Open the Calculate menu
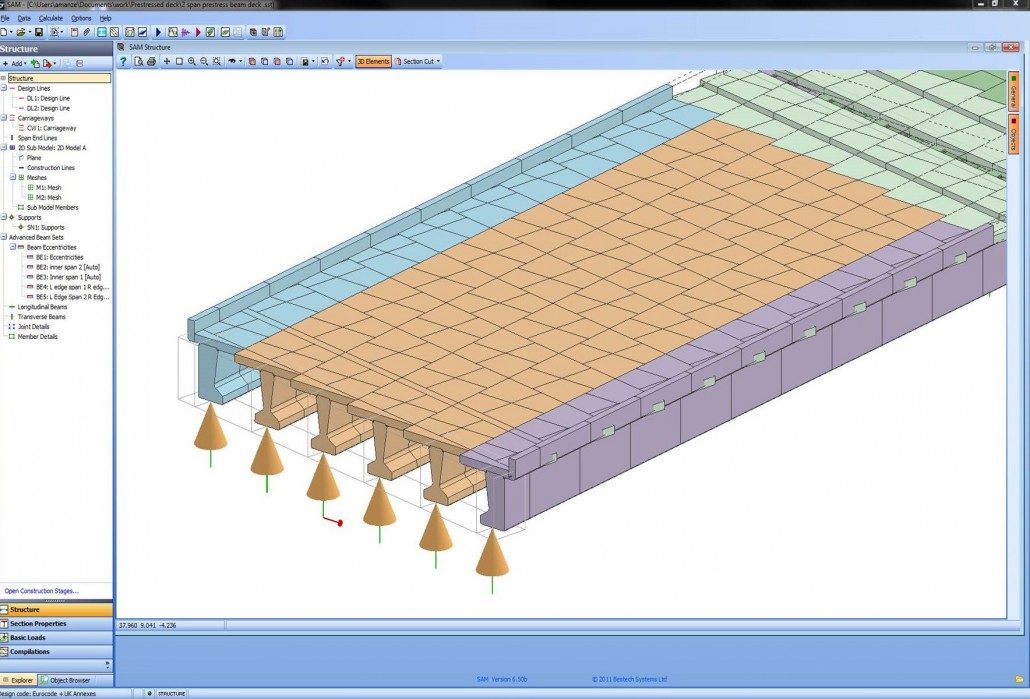1030x699 pixels. (x=50, y=18)
